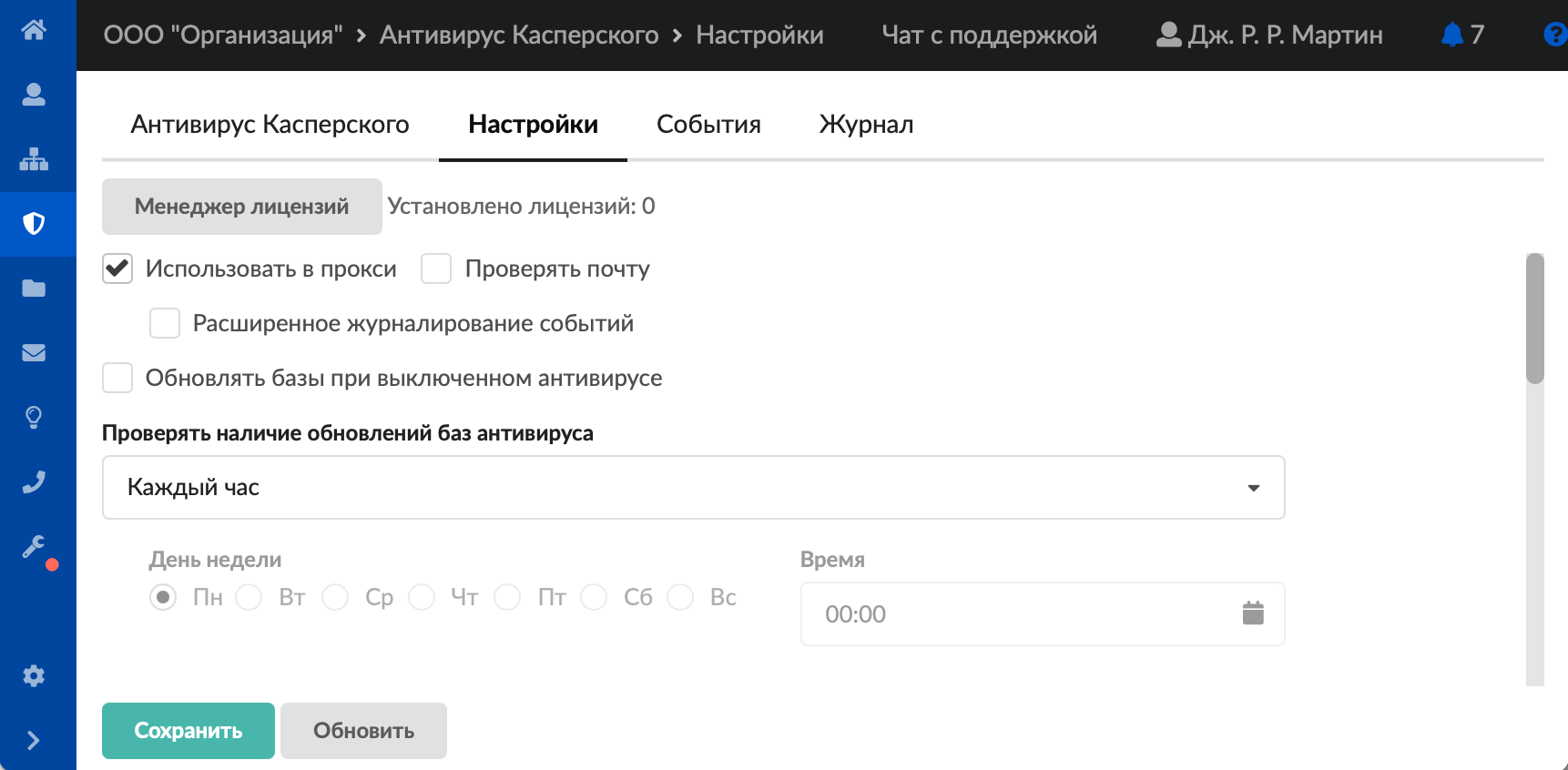This screenshot has height=770, width=1568.
Task: Click the Установлено лицензий: 0 text
Action: coord(521,206)
